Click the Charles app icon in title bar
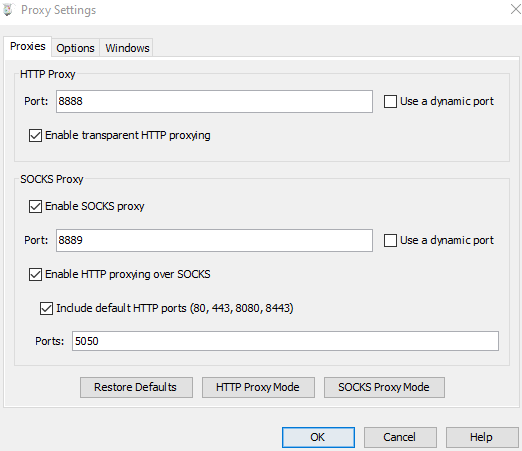 coord(8,10)
